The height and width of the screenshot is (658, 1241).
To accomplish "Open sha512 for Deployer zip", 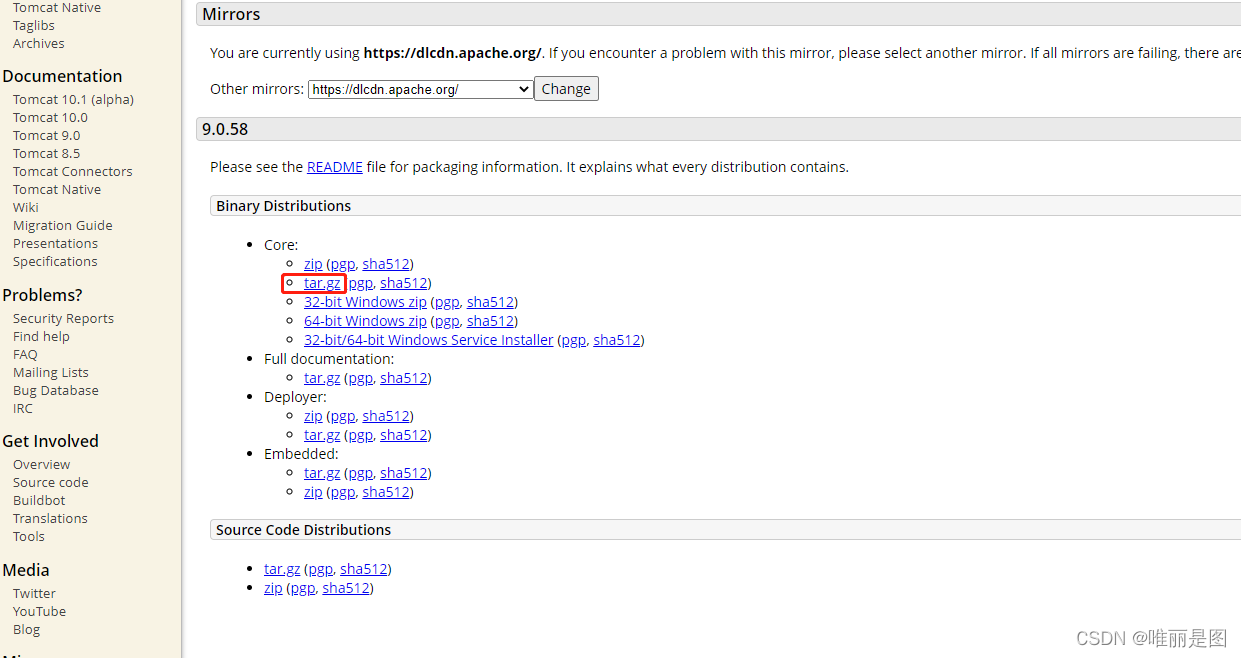I will click(x=386, y=416).
